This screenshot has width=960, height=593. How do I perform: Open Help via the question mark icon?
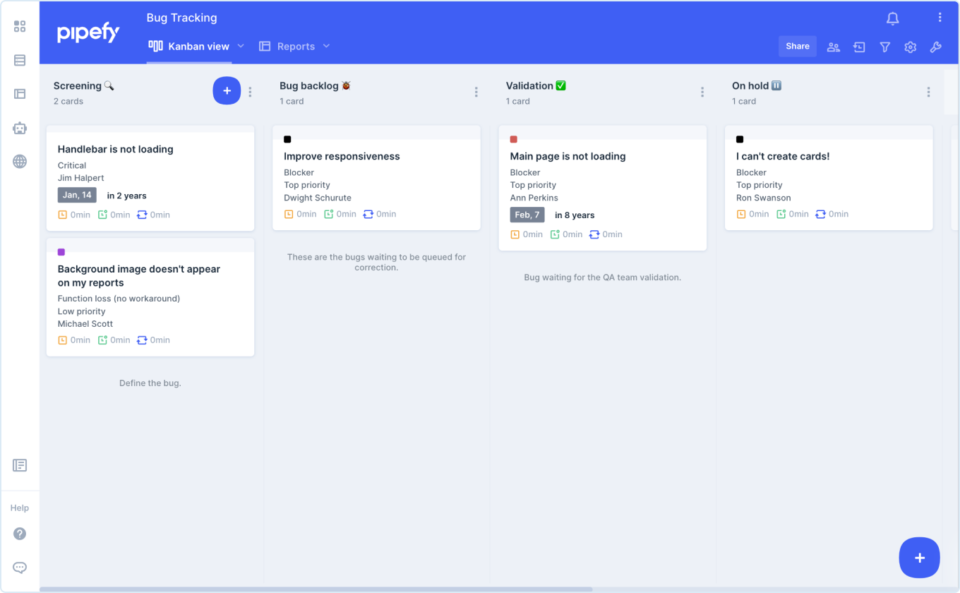click(19, 533)
